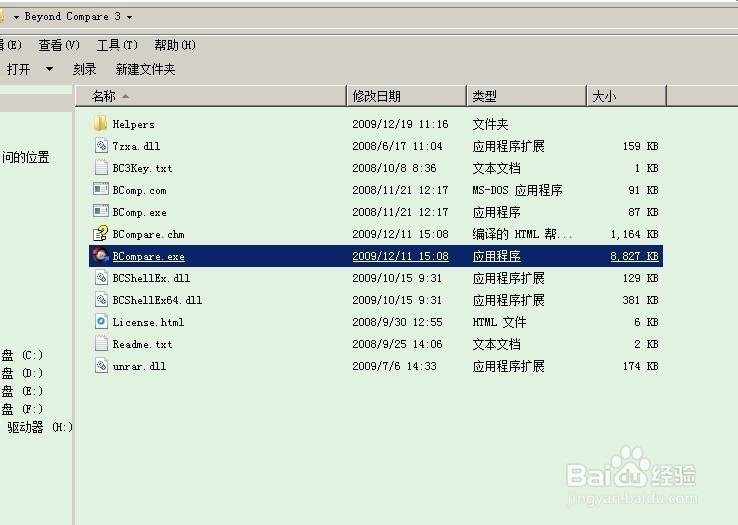Click the BCompare.exe application icon

[101, 256]
